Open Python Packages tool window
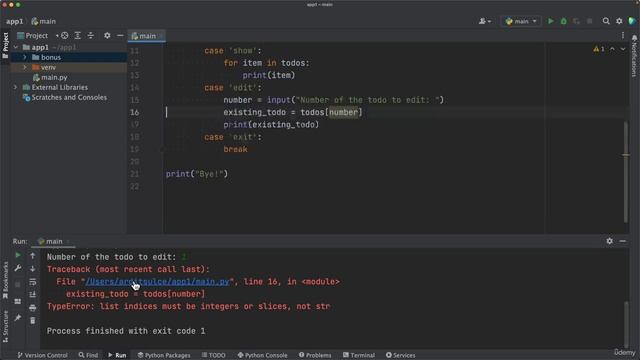The image size is (640, 360). click(x=164, y=355)
